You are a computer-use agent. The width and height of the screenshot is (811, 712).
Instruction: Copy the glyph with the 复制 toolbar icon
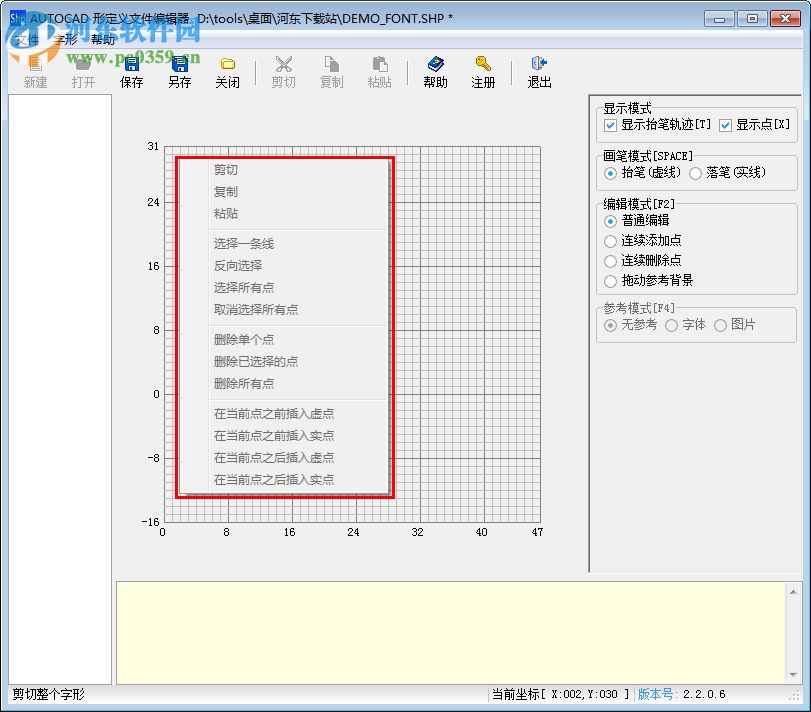click(331, 70)
